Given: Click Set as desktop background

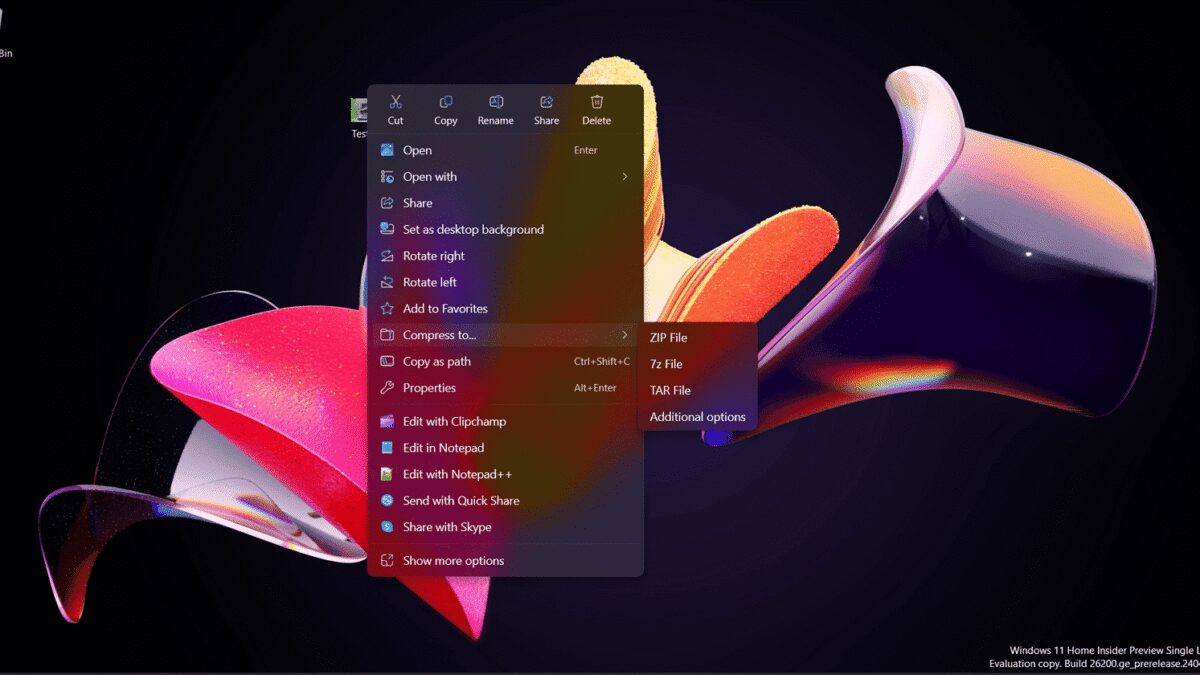Looking at the screenshot, I should 472,229.
